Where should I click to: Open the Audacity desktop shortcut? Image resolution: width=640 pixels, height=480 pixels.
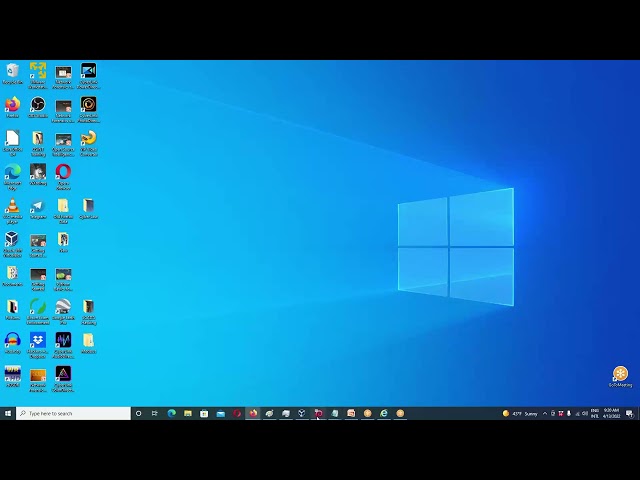(x=12, y=343)
